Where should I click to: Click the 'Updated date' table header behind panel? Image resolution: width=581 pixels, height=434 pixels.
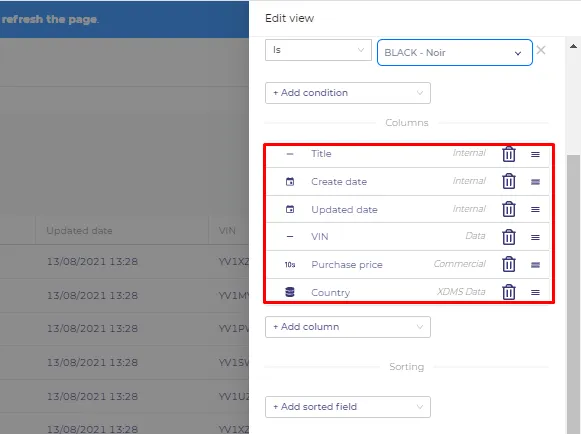click(x=79, y=231)
